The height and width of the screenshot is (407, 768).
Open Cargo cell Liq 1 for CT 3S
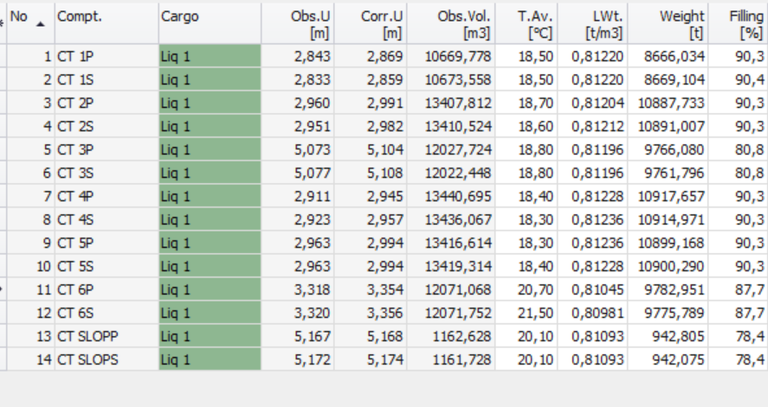click(x=209, y=172)
